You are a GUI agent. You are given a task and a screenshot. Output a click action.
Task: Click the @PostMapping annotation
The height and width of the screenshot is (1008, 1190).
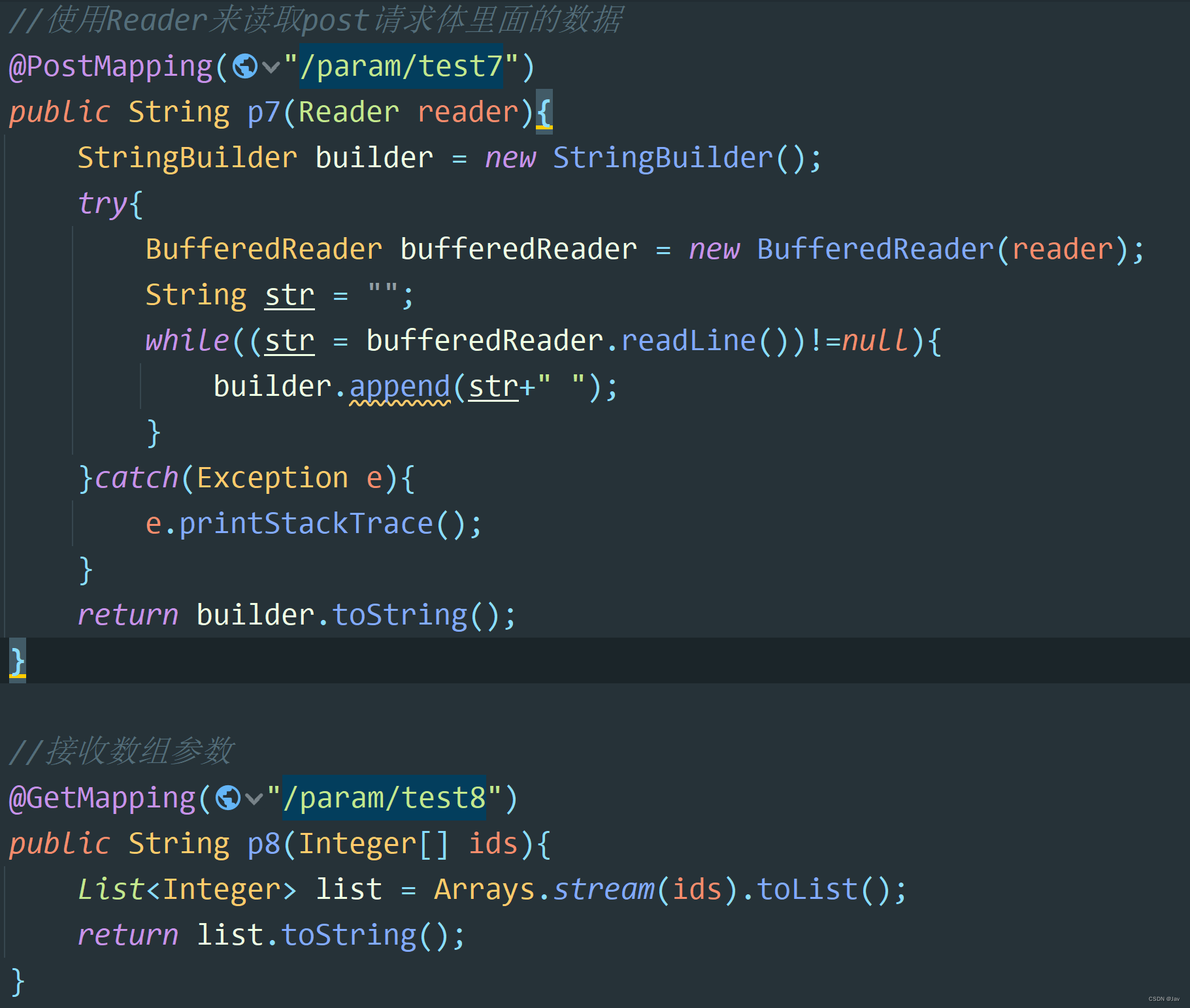111,65
